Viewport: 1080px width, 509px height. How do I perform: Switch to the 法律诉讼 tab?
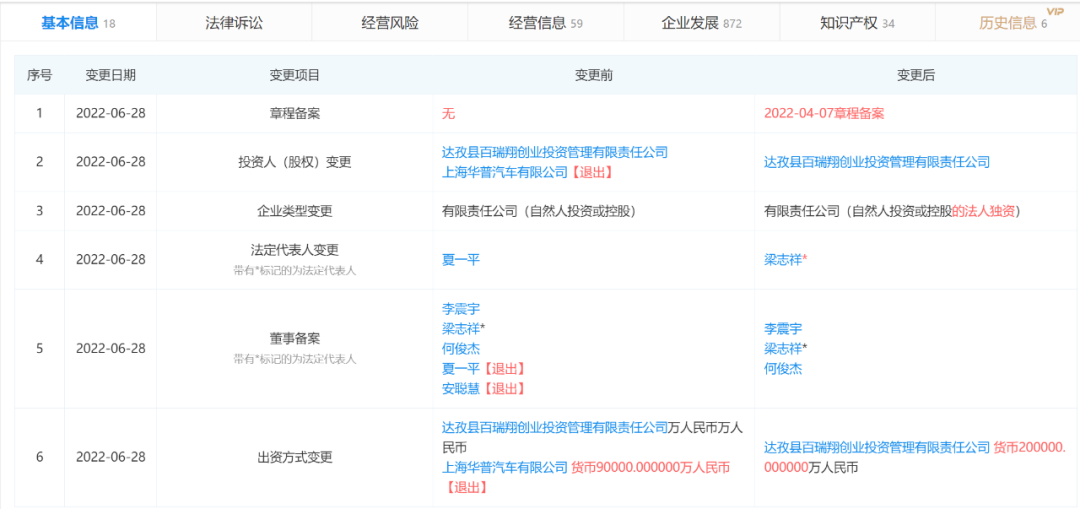[234, 23]
